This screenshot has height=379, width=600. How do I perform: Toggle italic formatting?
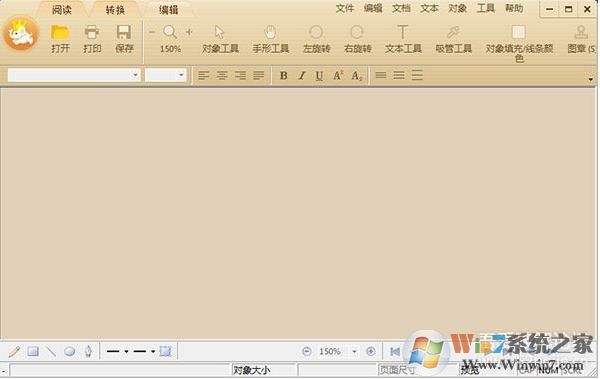pyautogui.click(x=302, y=75)
